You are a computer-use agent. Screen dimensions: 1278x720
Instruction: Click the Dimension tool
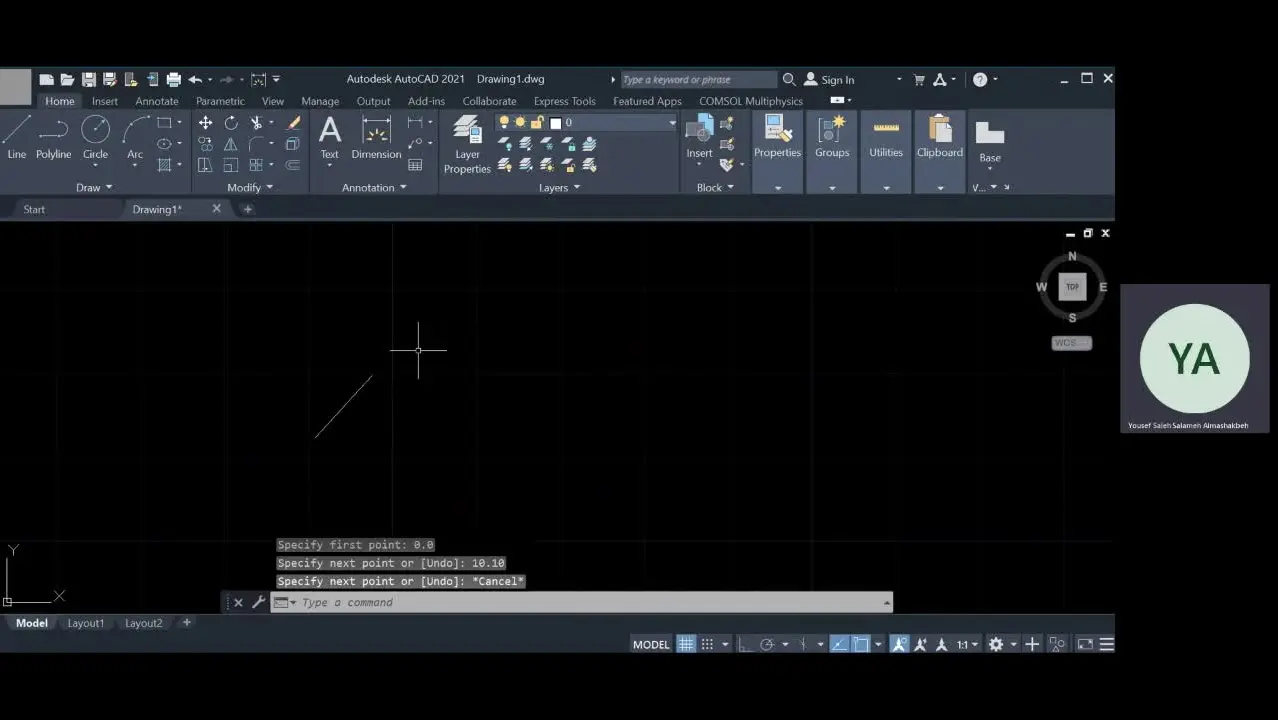[376, 137]
